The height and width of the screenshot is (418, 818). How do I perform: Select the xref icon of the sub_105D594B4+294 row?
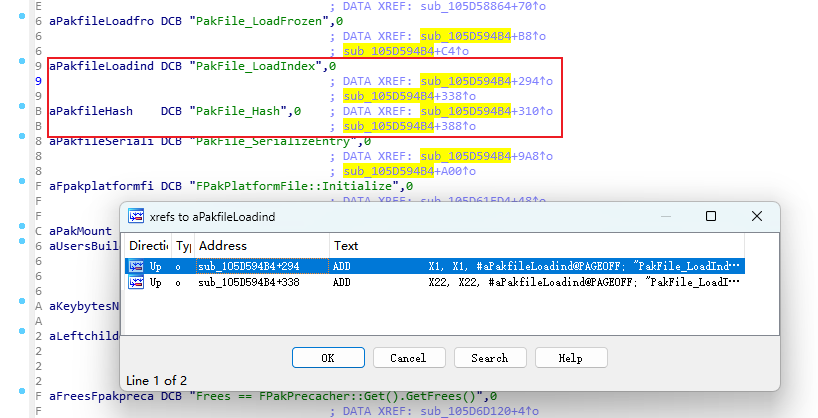point(135,267)
